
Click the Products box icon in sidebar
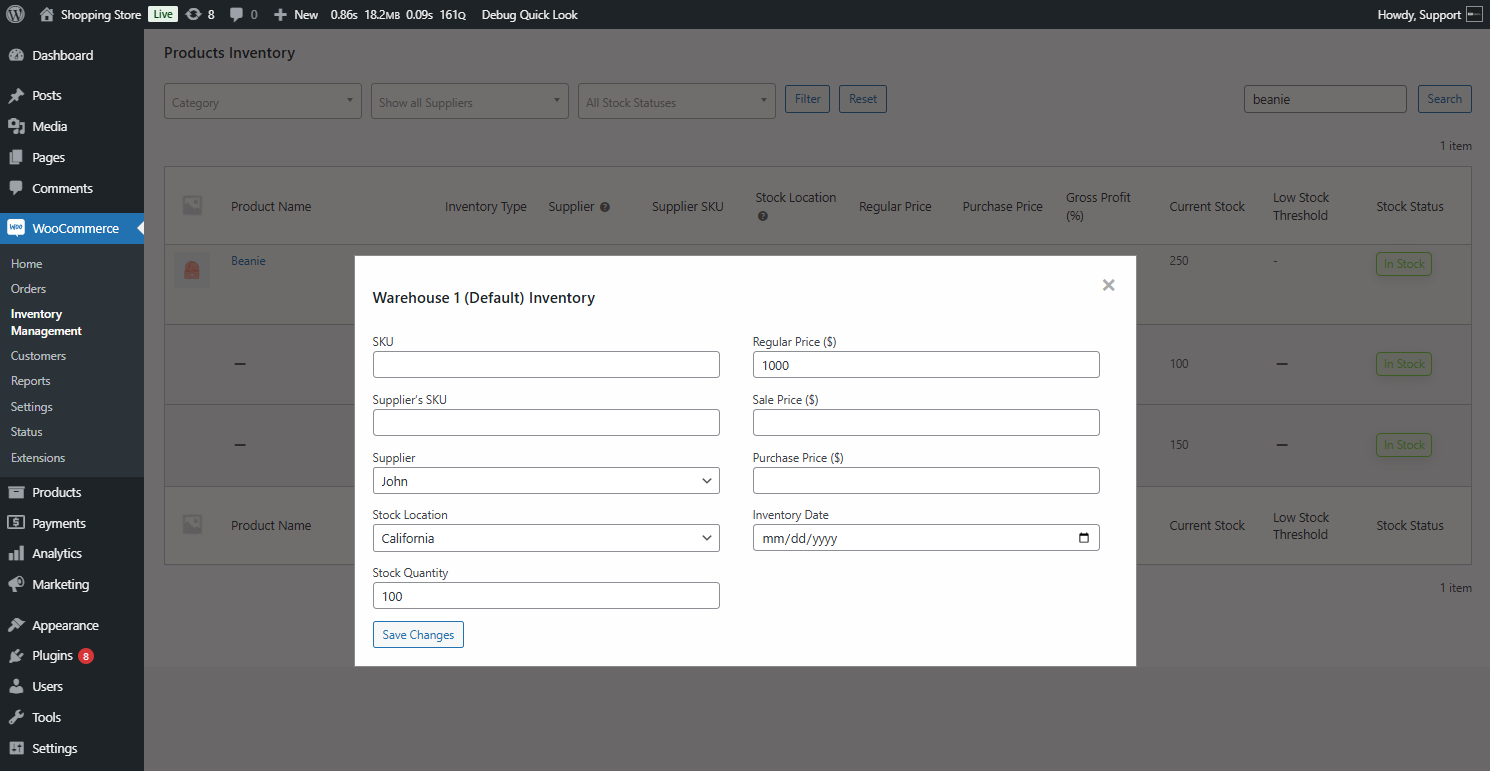point(16,492)
